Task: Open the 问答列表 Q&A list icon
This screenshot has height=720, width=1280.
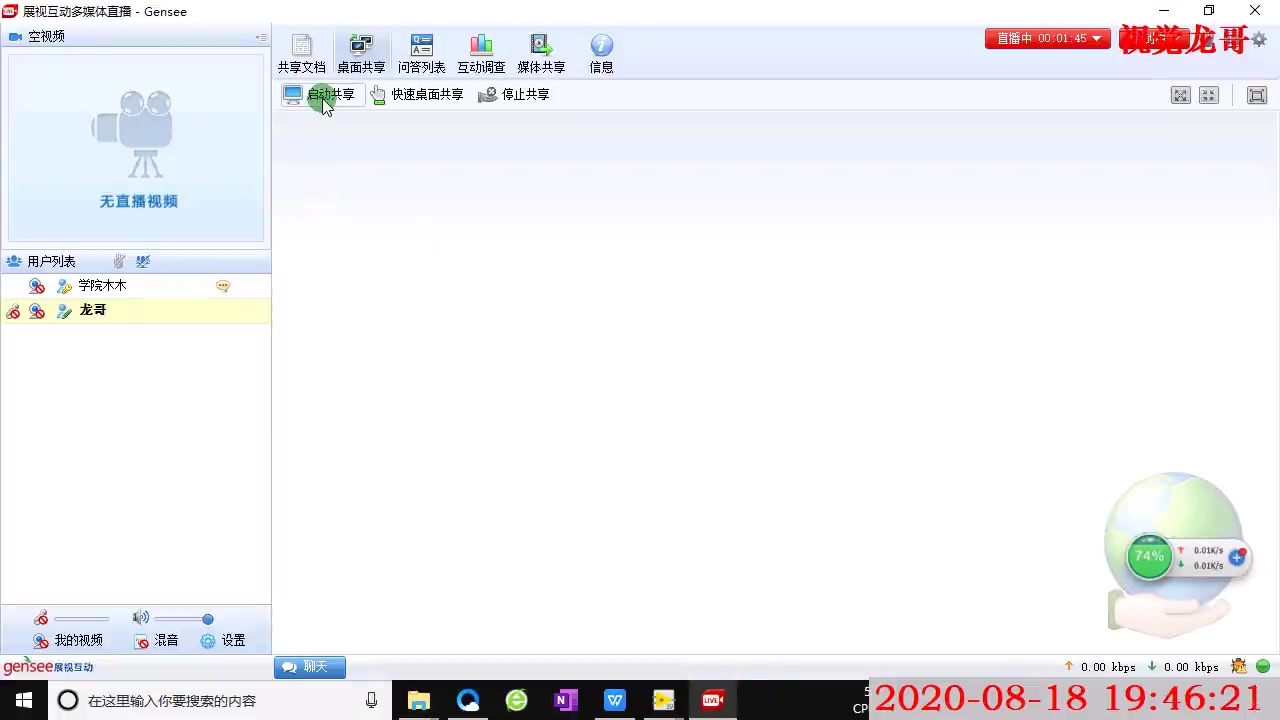Action: point(421,54)
